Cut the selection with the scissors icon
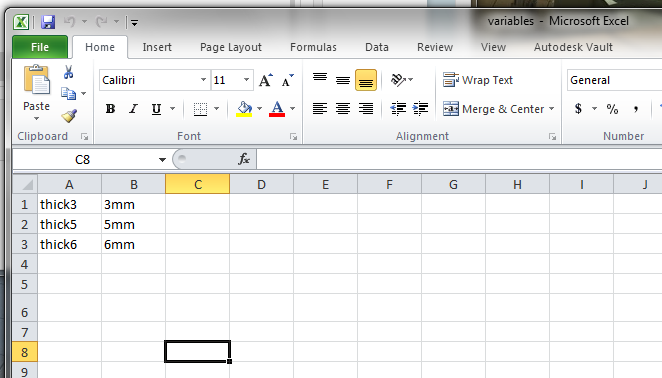Image resolution: width=662 pixels, height=378 pixels. point(68,72)
